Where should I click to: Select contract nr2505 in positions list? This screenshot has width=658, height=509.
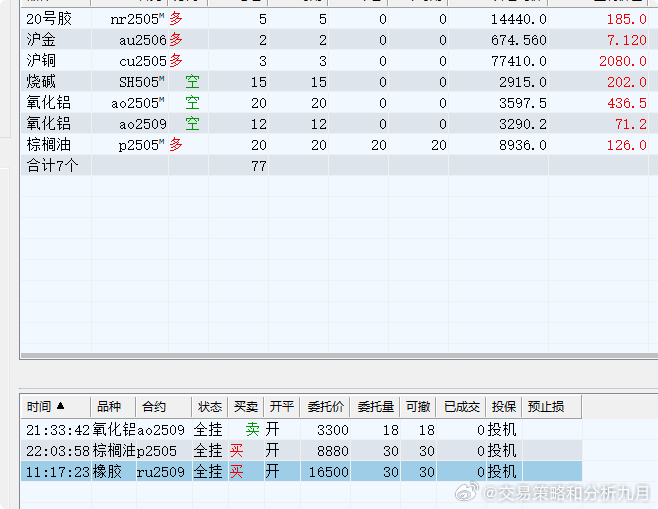[x=137, y=19]
